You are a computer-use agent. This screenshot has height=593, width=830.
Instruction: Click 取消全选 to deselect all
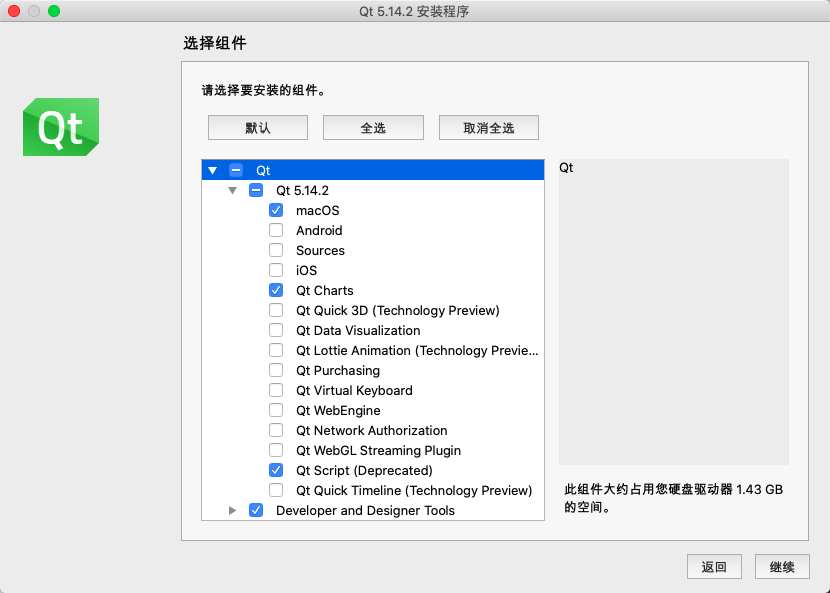489,128
